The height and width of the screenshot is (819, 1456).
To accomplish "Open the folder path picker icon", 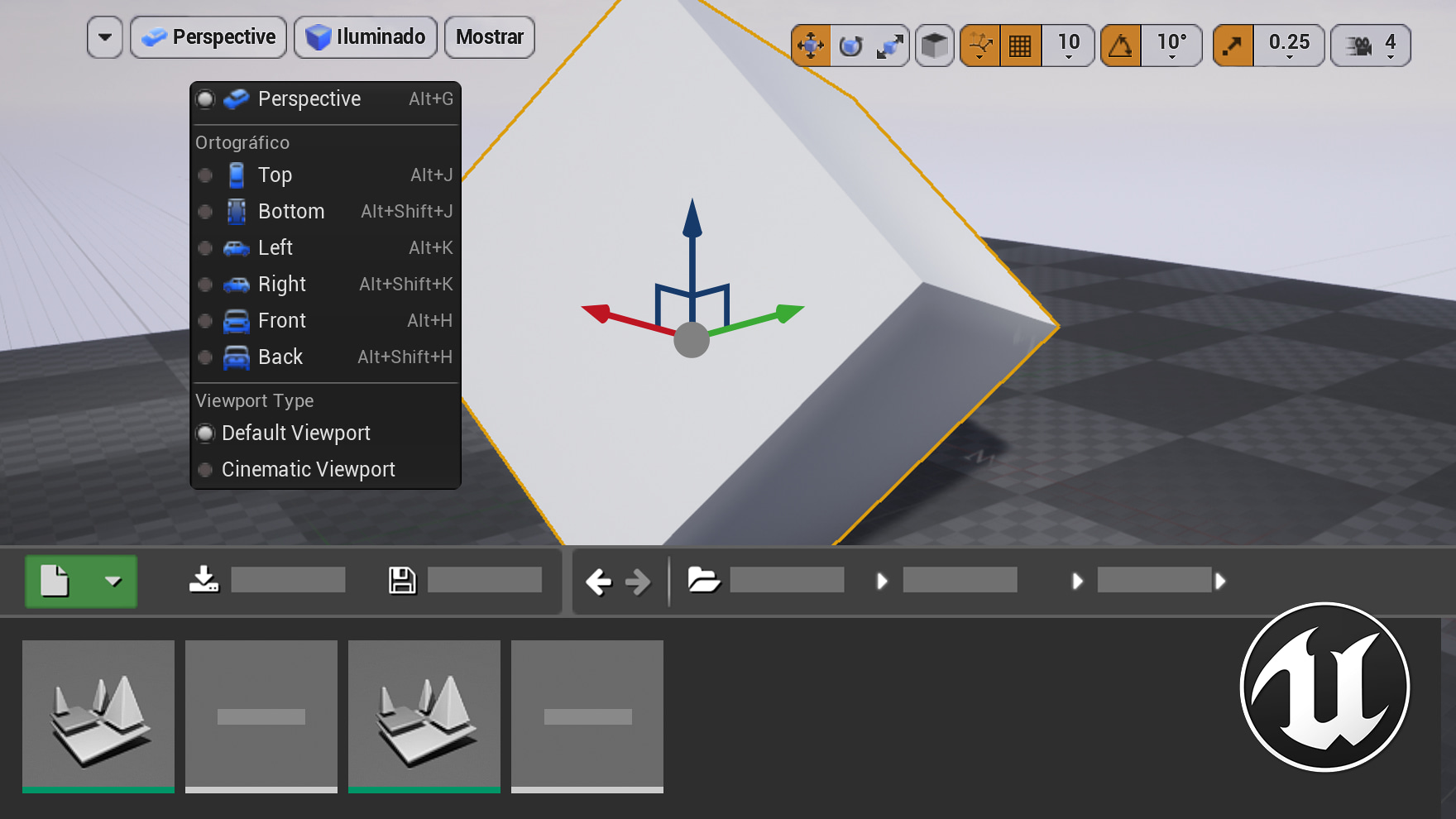I will [x=704, y=580].
